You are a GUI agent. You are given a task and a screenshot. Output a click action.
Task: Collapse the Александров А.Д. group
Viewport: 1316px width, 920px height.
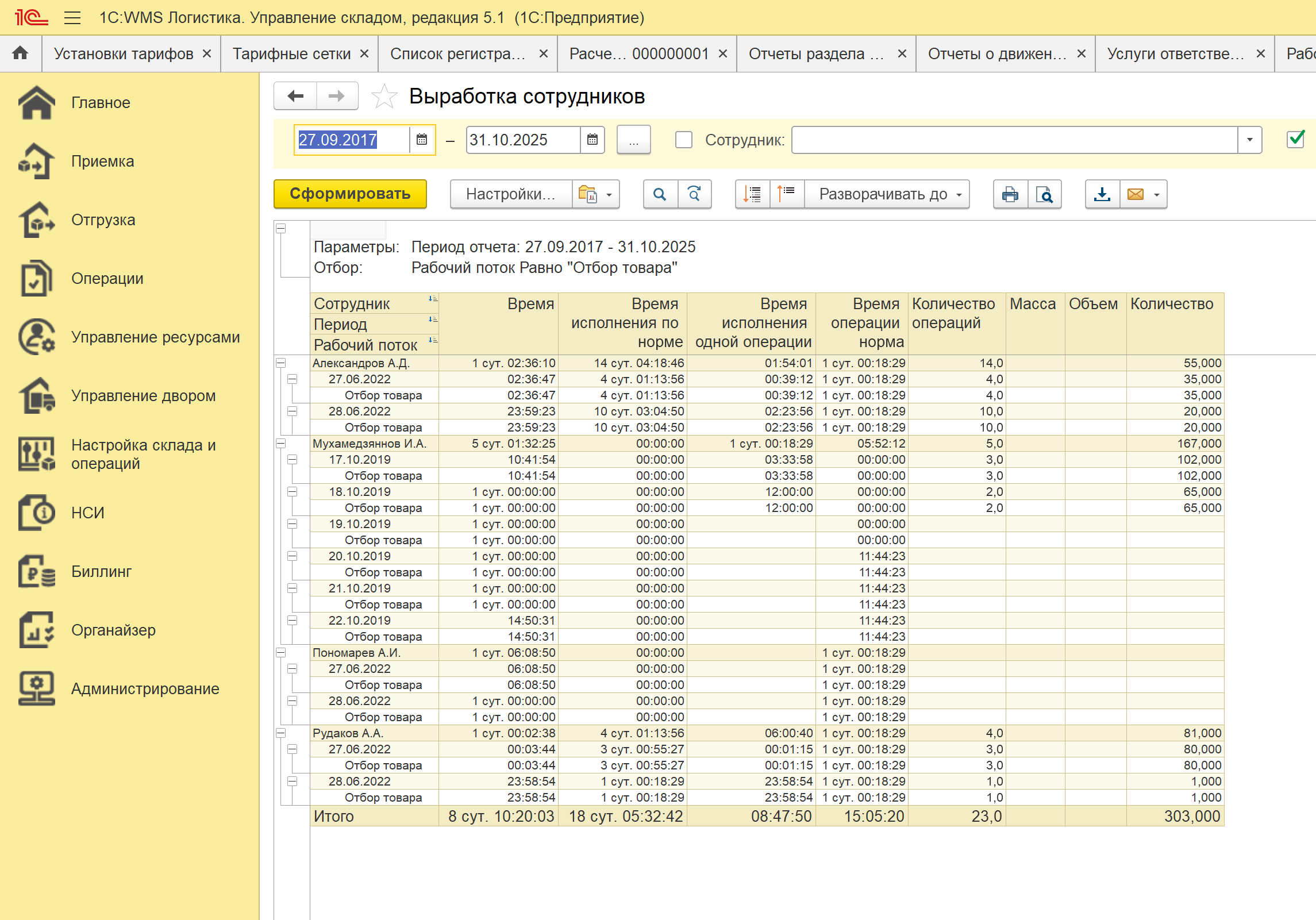click(x=281, y=363)
